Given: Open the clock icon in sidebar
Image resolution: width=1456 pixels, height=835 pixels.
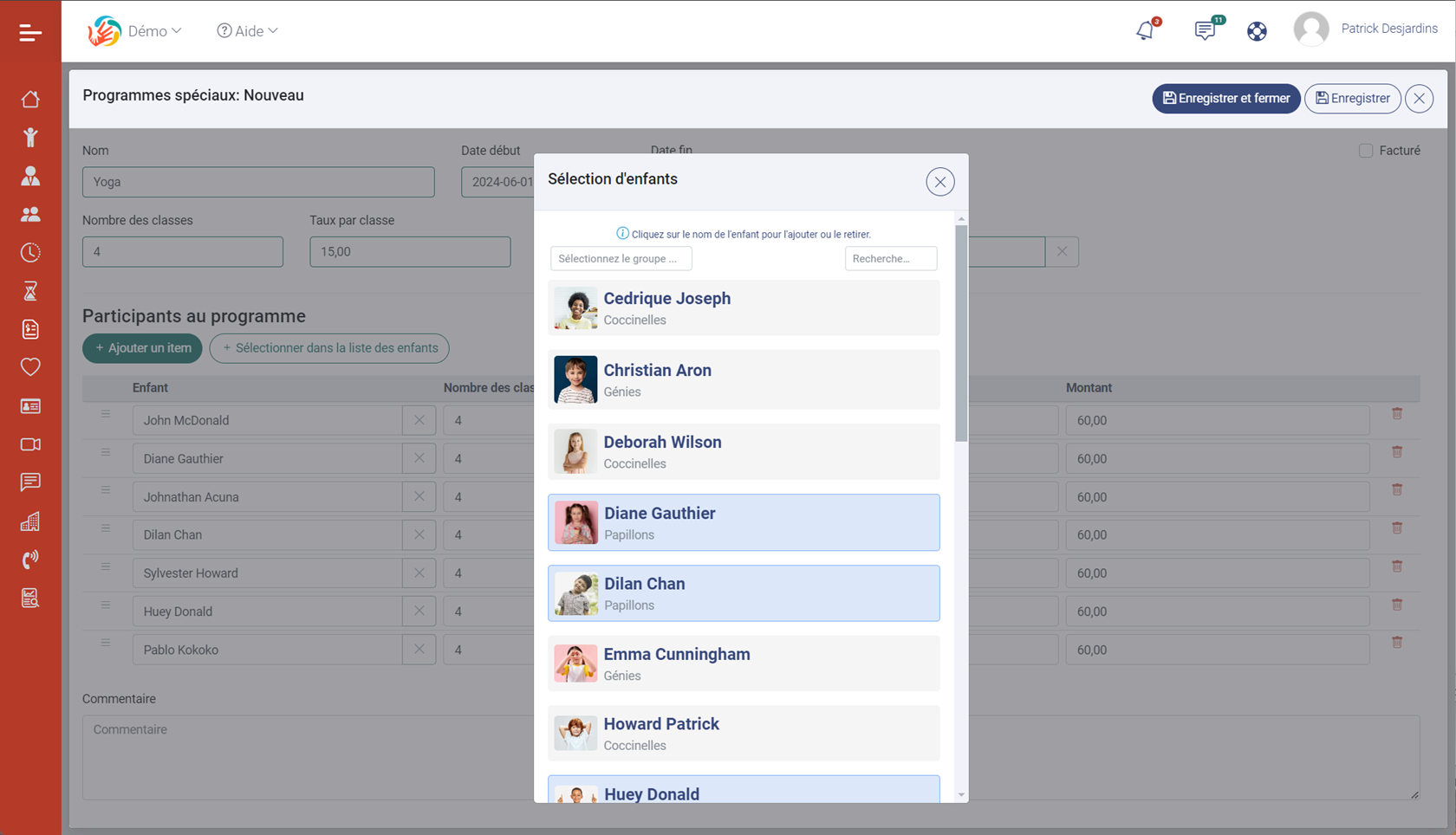Looking at the screenshot, I should tap(30, 253).
